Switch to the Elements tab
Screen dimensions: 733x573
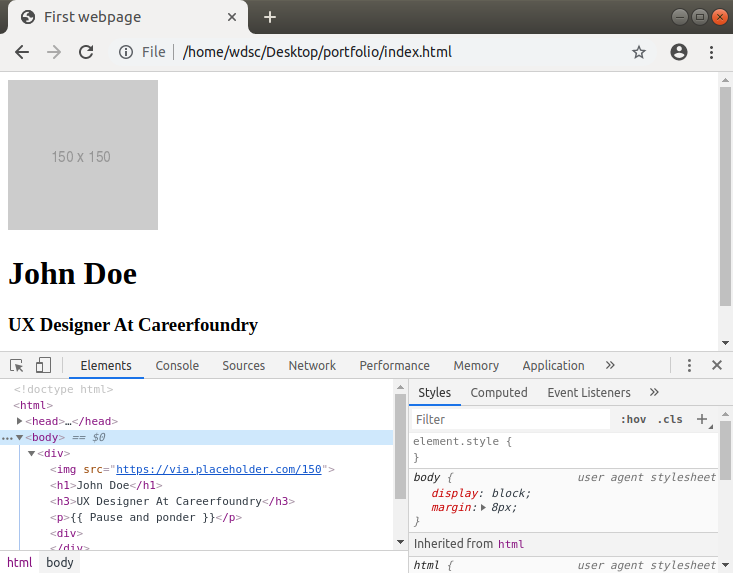[x=106, y=365]
